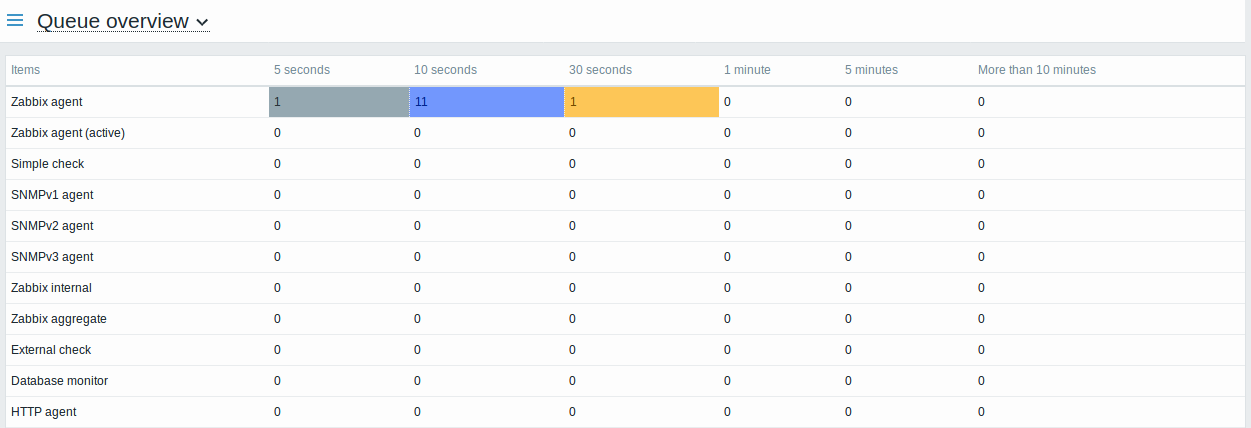Select the Zabbix agent (active) row label
Image resolution: width=1251 pixels, height=428 pixels.
click(x=67, y=133)
